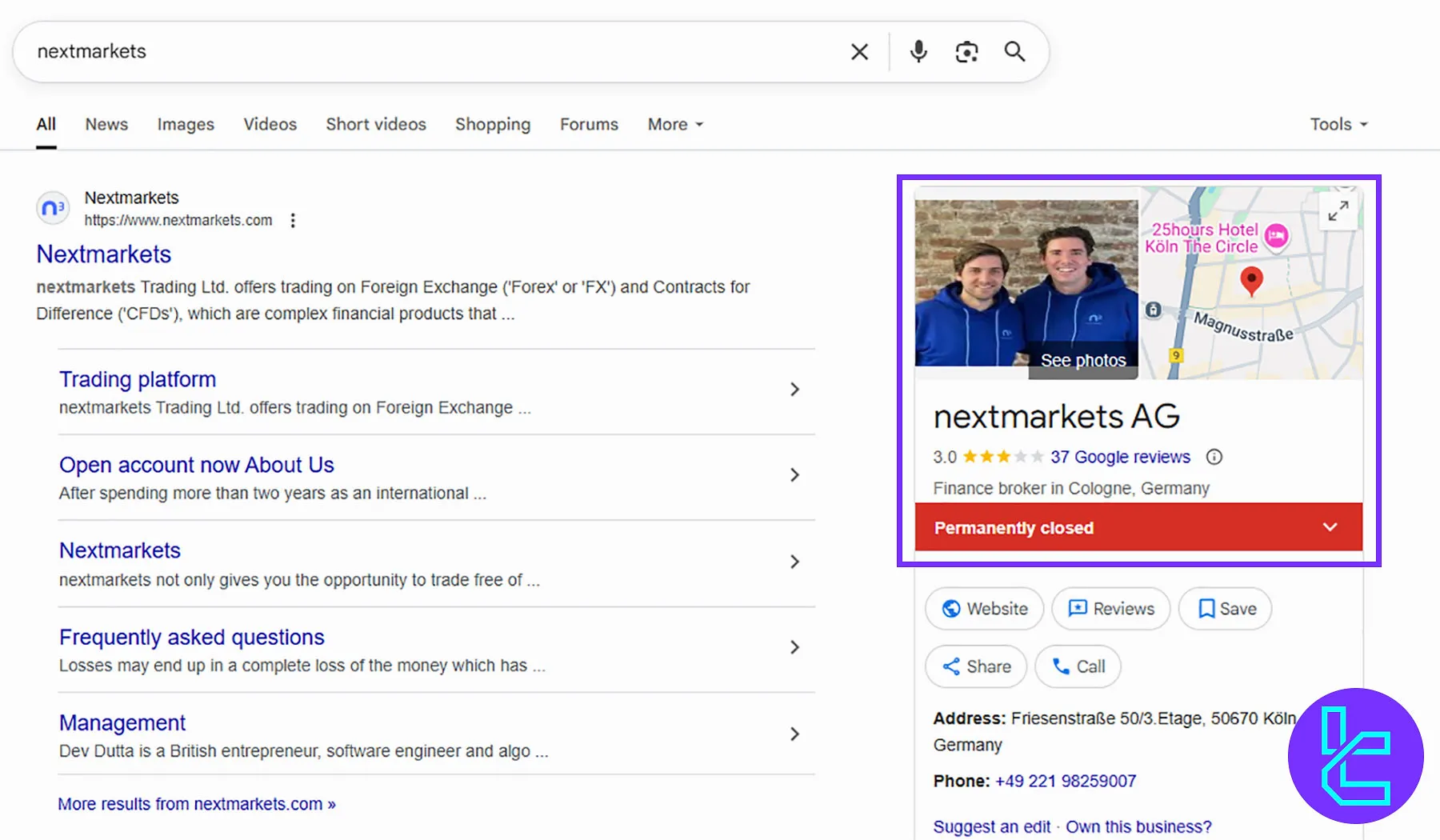Viewport: 1440px width, 840px height.
Task: Click in the nextmarkets search input field
Action: click(432, 52)
